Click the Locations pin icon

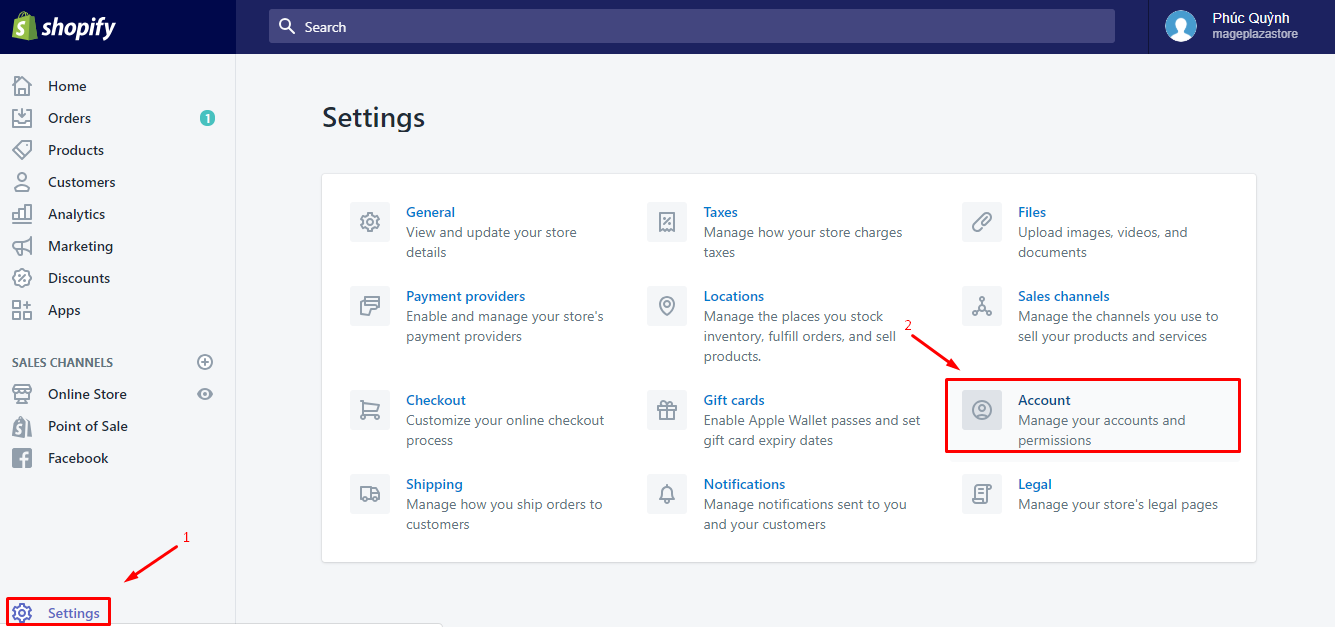(667, 306)
